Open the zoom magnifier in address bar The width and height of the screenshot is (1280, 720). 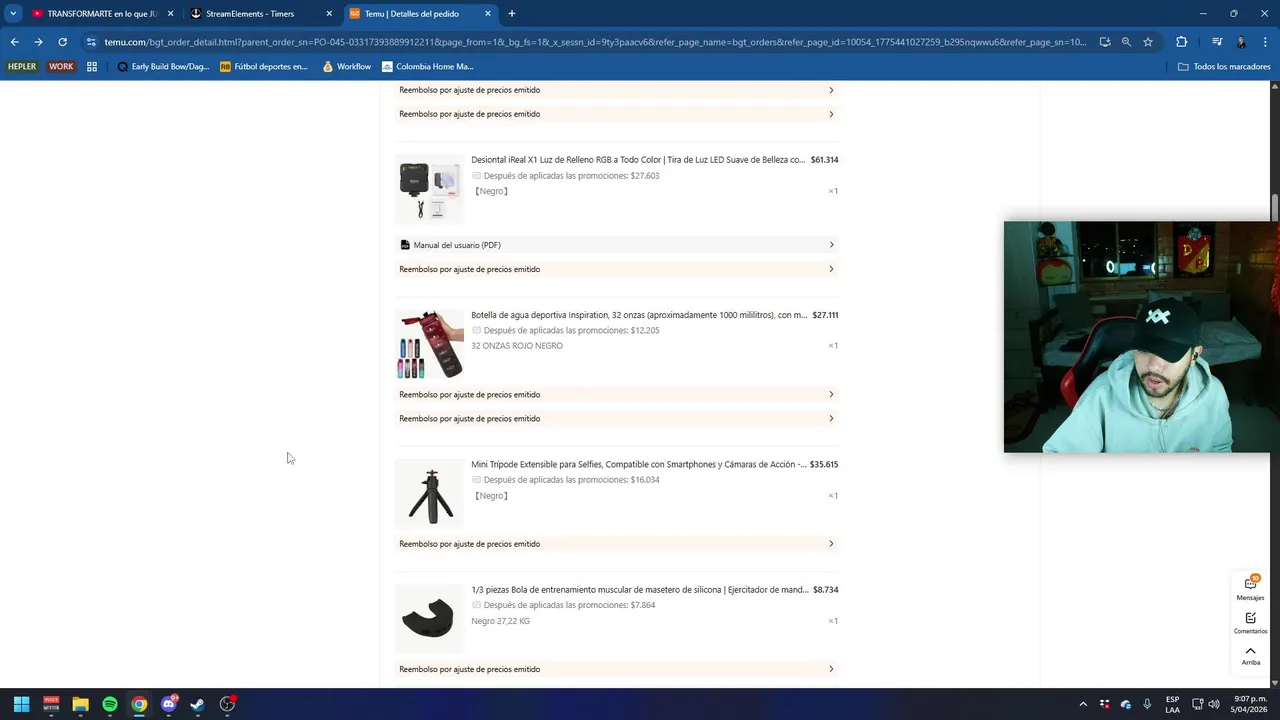1126,42
